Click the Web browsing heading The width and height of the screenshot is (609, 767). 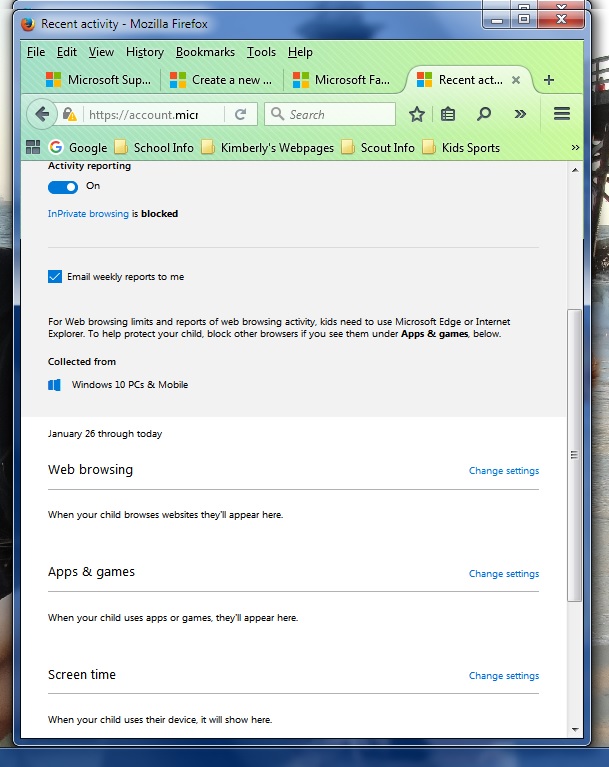(90, 470)
